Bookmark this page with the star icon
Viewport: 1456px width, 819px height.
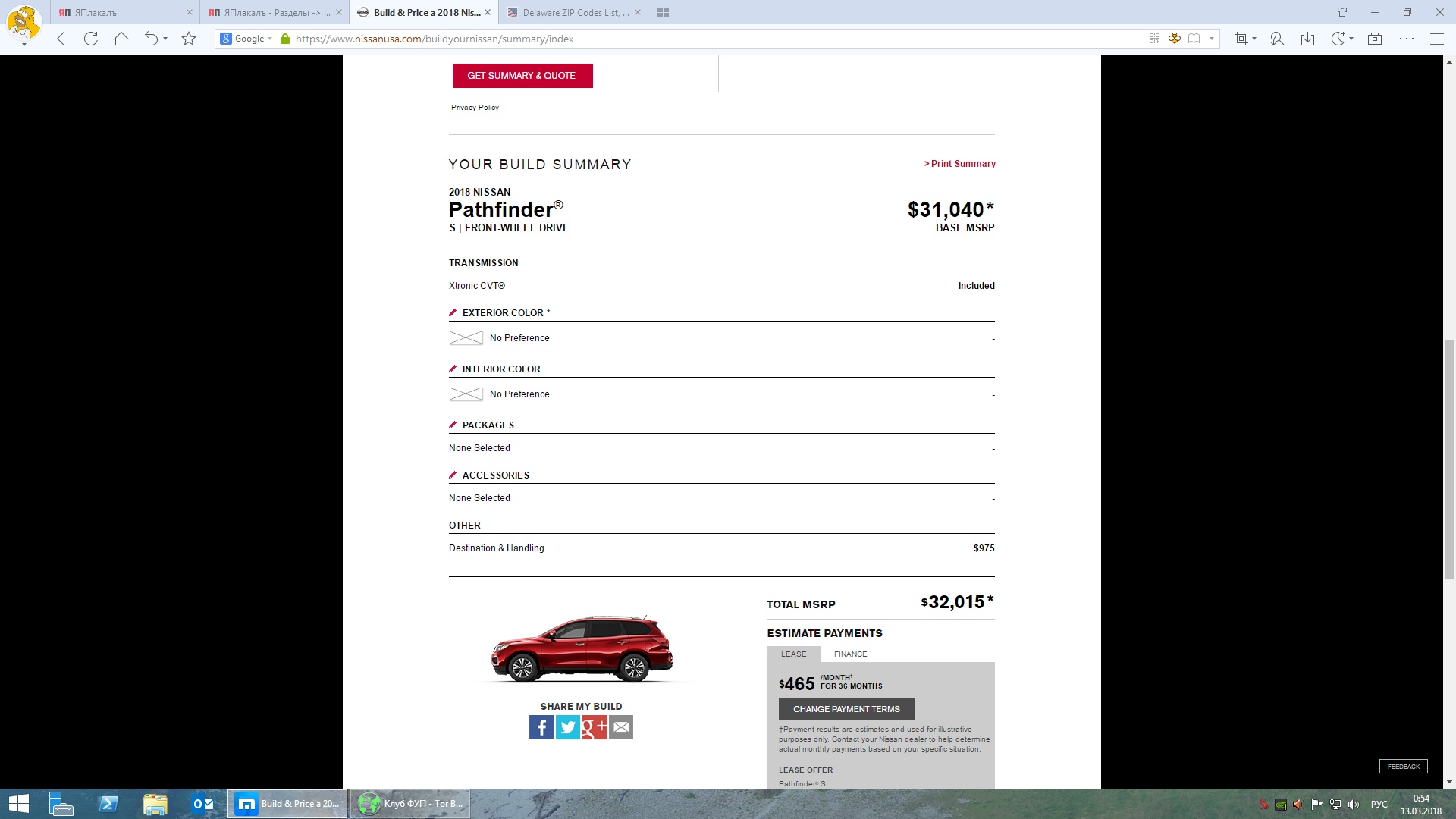click(189, 39)
